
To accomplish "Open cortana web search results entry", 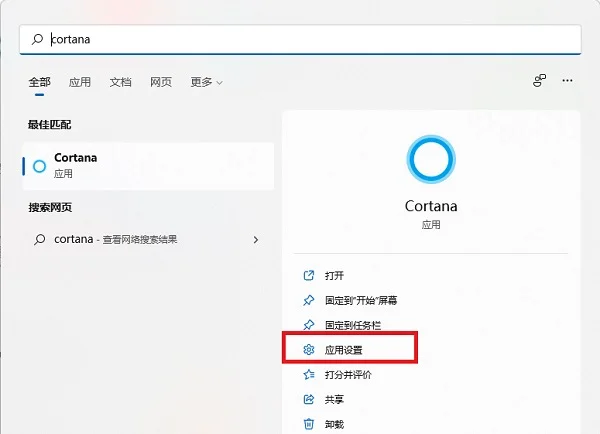I will (x=148, y=240).
